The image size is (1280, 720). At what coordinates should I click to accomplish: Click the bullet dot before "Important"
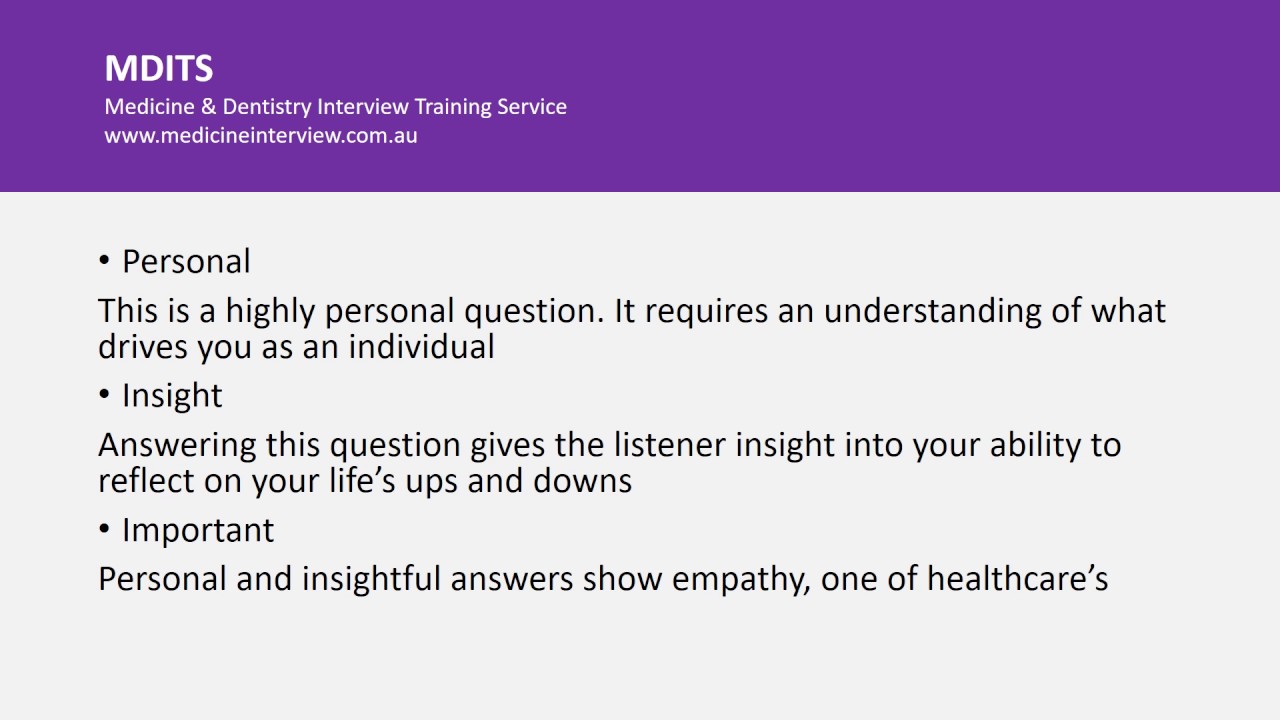(x=104, y=530)
